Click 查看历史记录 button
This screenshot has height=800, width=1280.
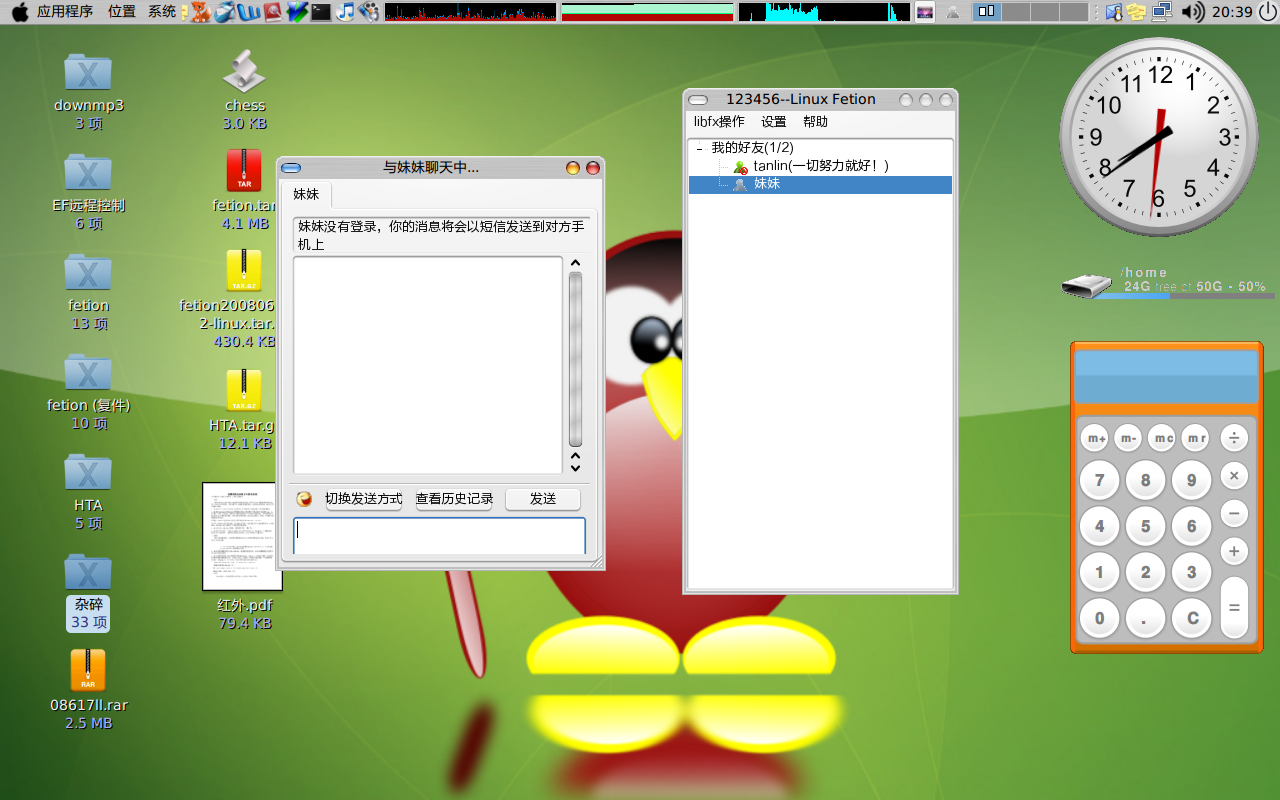(454, 499)
